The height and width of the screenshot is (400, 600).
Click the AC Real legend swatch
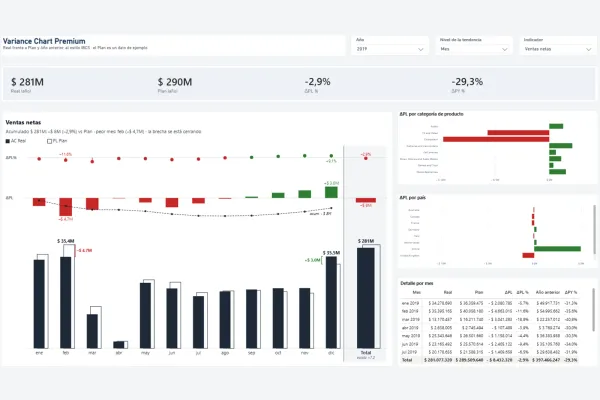tap(8, 141)
